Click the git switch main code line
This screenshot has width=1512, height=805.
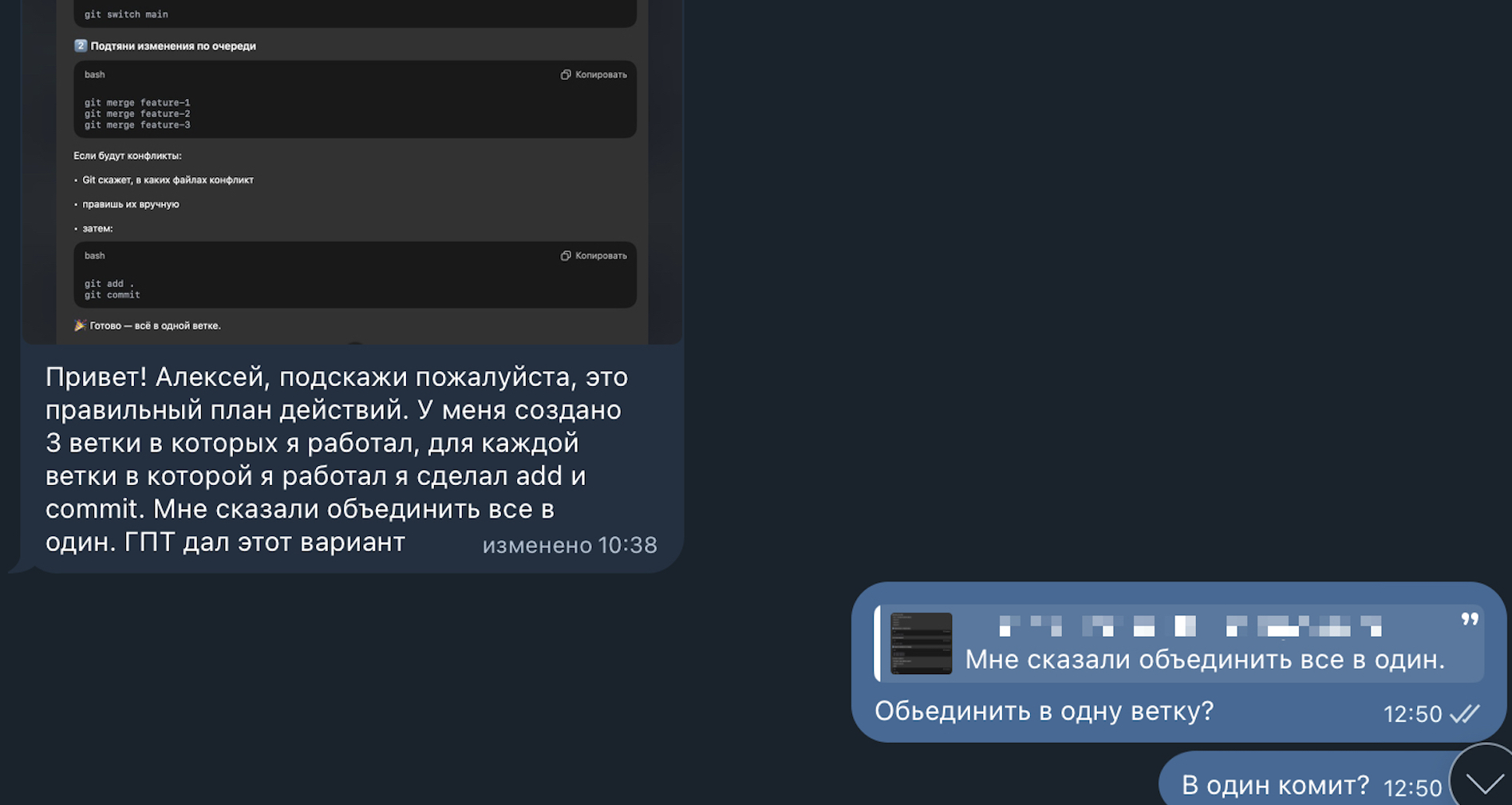click(x=126, y=14)
